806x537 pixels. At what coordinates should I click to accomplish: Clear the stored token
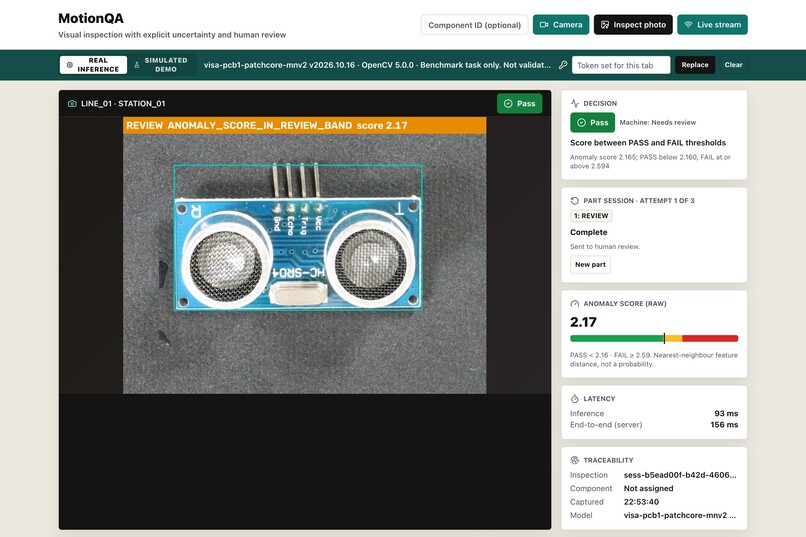coord(733,65)
